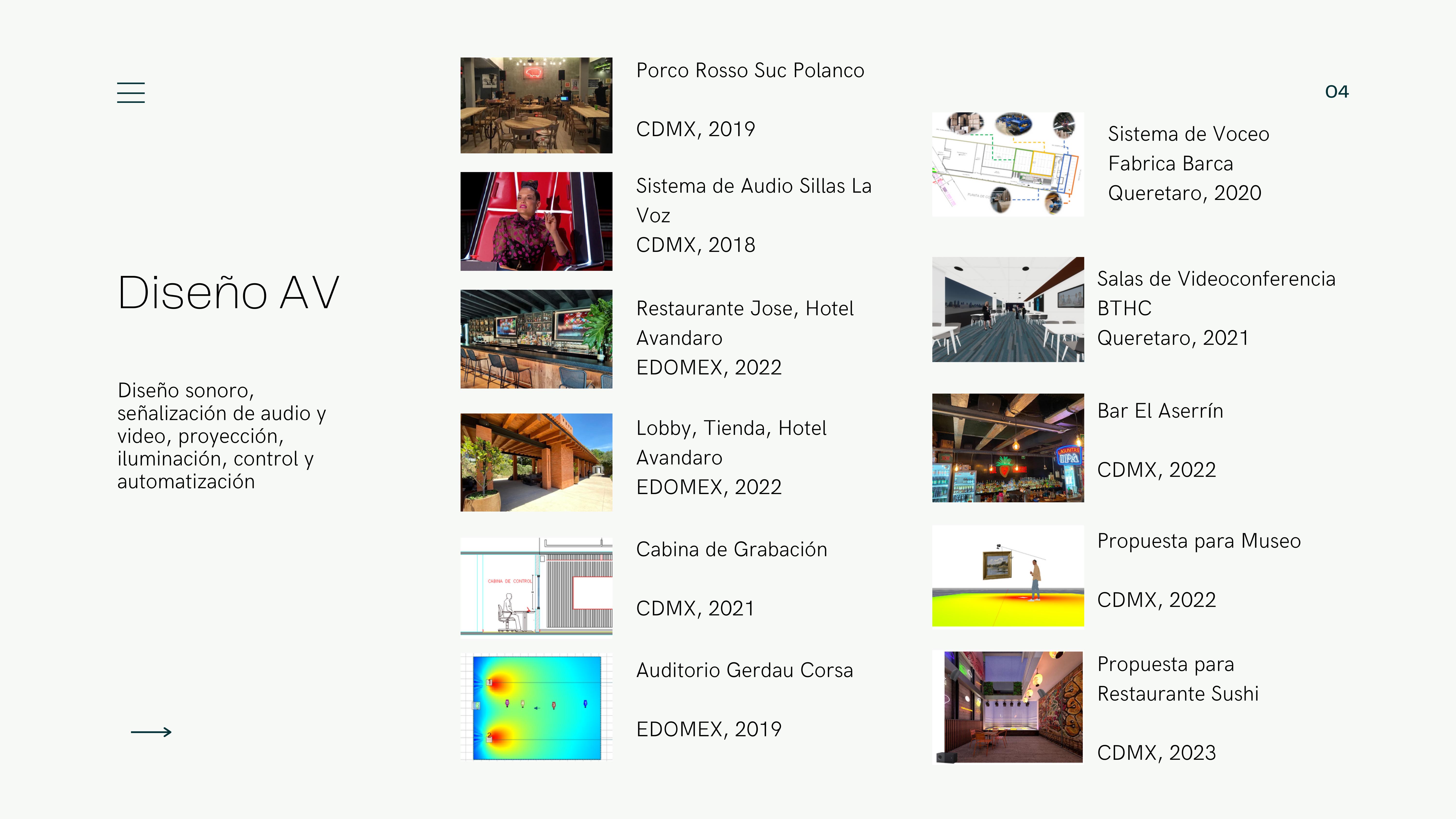Open the Bar El Aserrín photo
1456x819 pixels.
click(x=1007, y=448)
